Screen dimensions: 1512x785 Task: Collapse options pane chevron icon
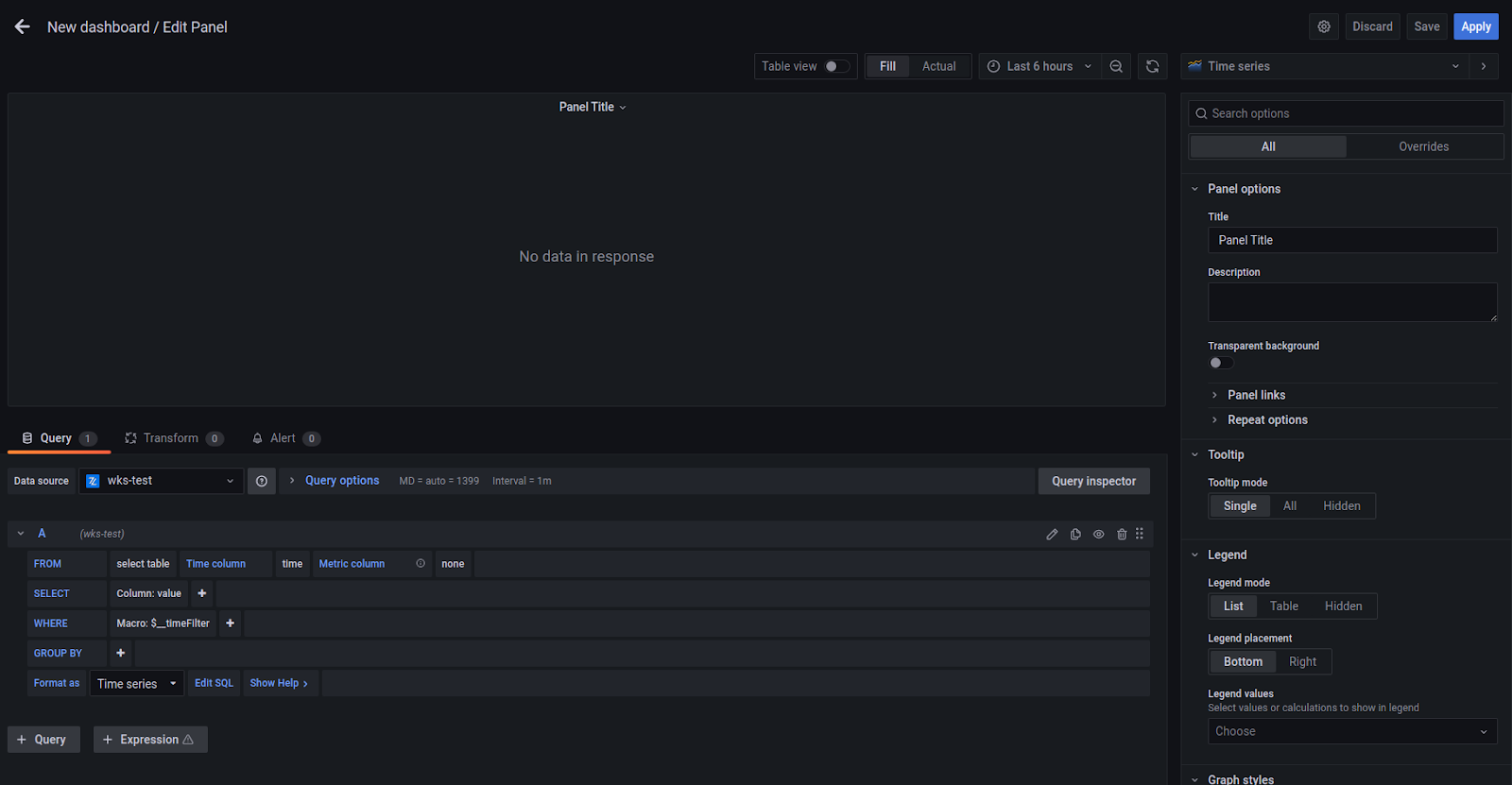pyautogui.click(x=1484, y=66)
